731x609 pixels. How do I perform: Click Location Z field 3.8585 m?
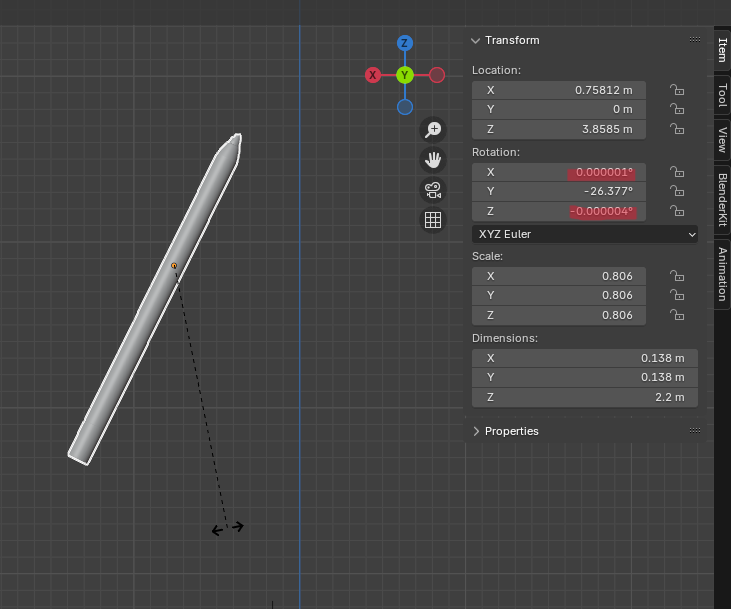(559, 129)
